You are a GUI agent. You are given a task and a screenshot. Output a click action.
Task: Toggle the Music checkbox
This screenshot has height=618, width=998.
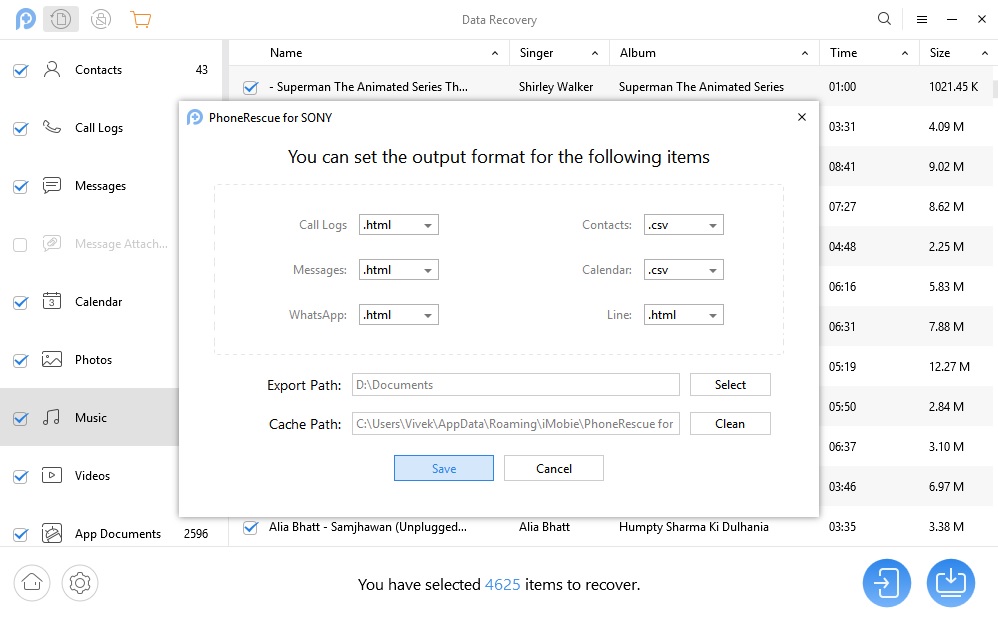click(x=20, y=418)
